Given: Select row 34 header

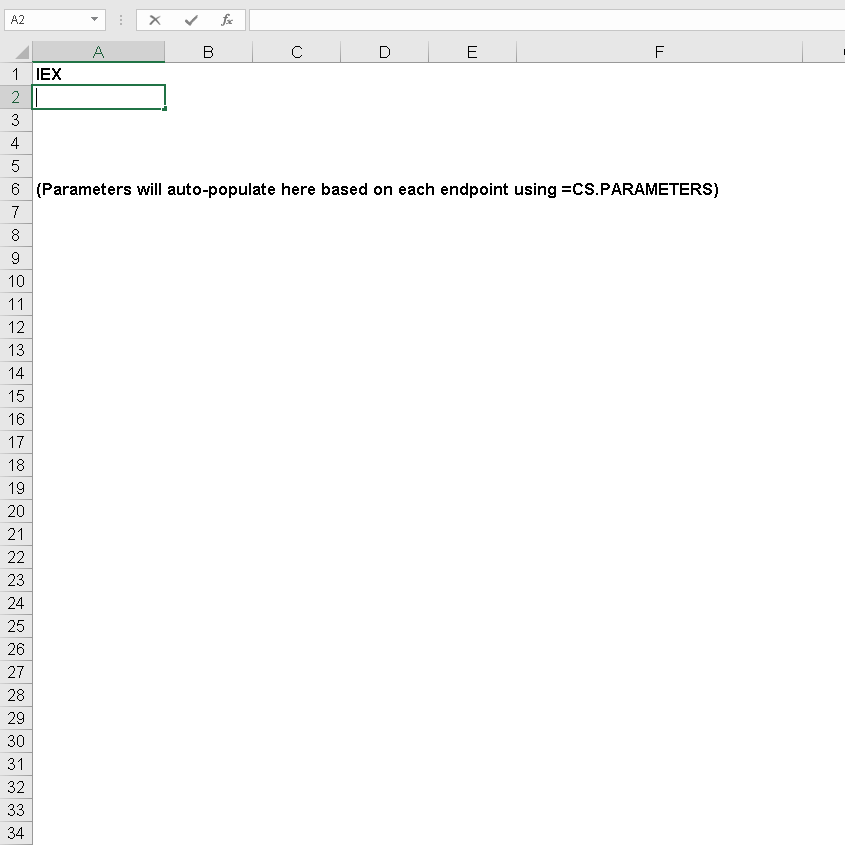Looking at the screenshot, I should click(x=16, y=833).
